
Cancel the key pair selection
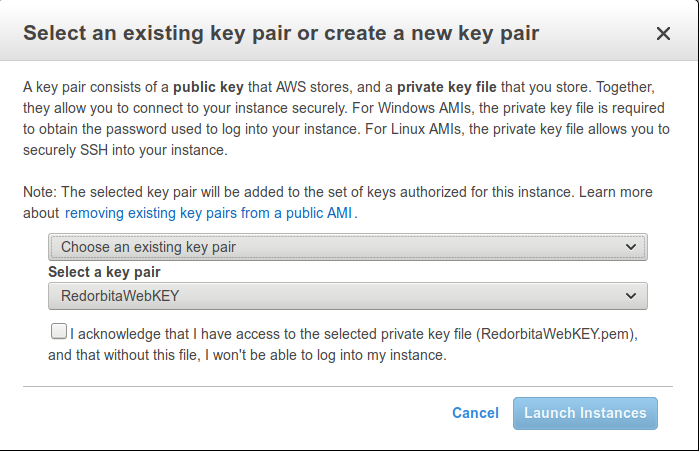(475, 413)
